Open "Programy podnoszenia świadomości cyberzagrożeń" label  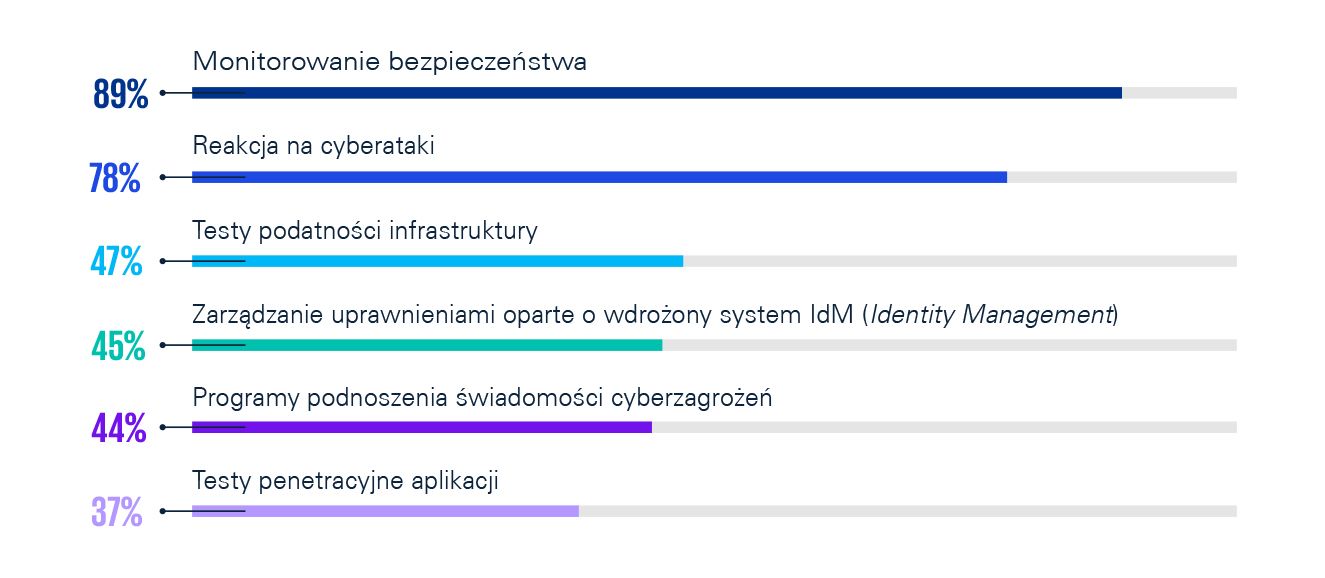coord(482,398)
